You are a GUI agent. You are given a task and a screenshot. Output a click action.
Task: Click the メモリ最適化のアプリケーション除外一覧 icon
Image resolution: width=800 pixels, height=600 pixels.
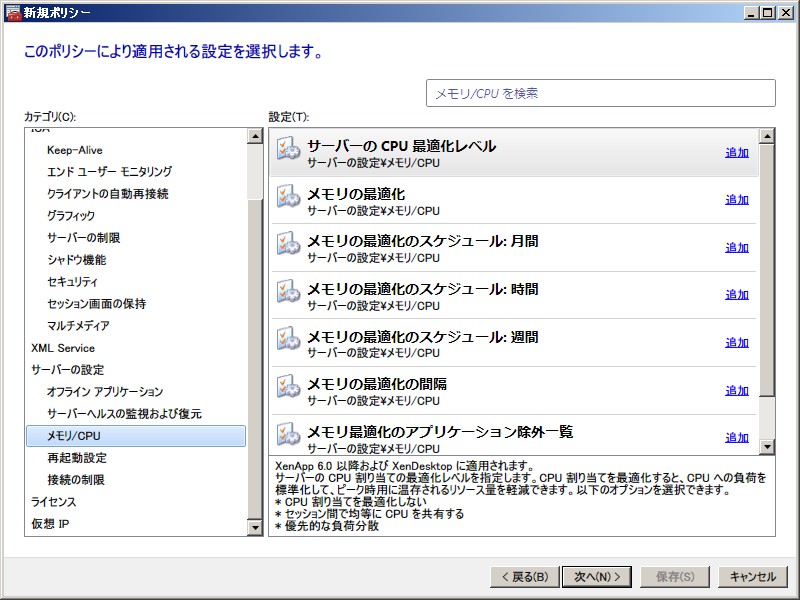(x=288, y=434)
